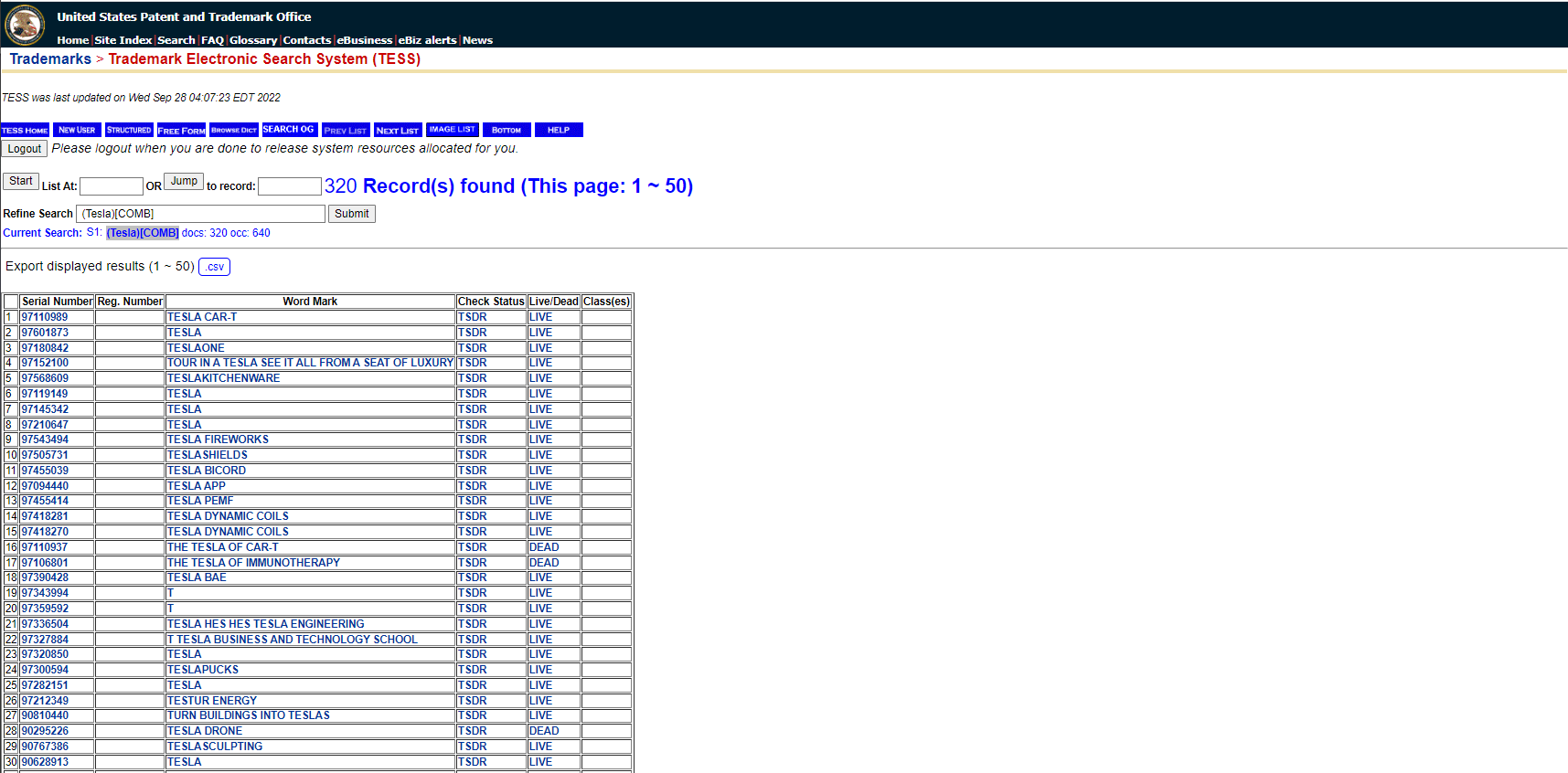Click the Search OG button
1568x773 pixels.
point(289,130)
